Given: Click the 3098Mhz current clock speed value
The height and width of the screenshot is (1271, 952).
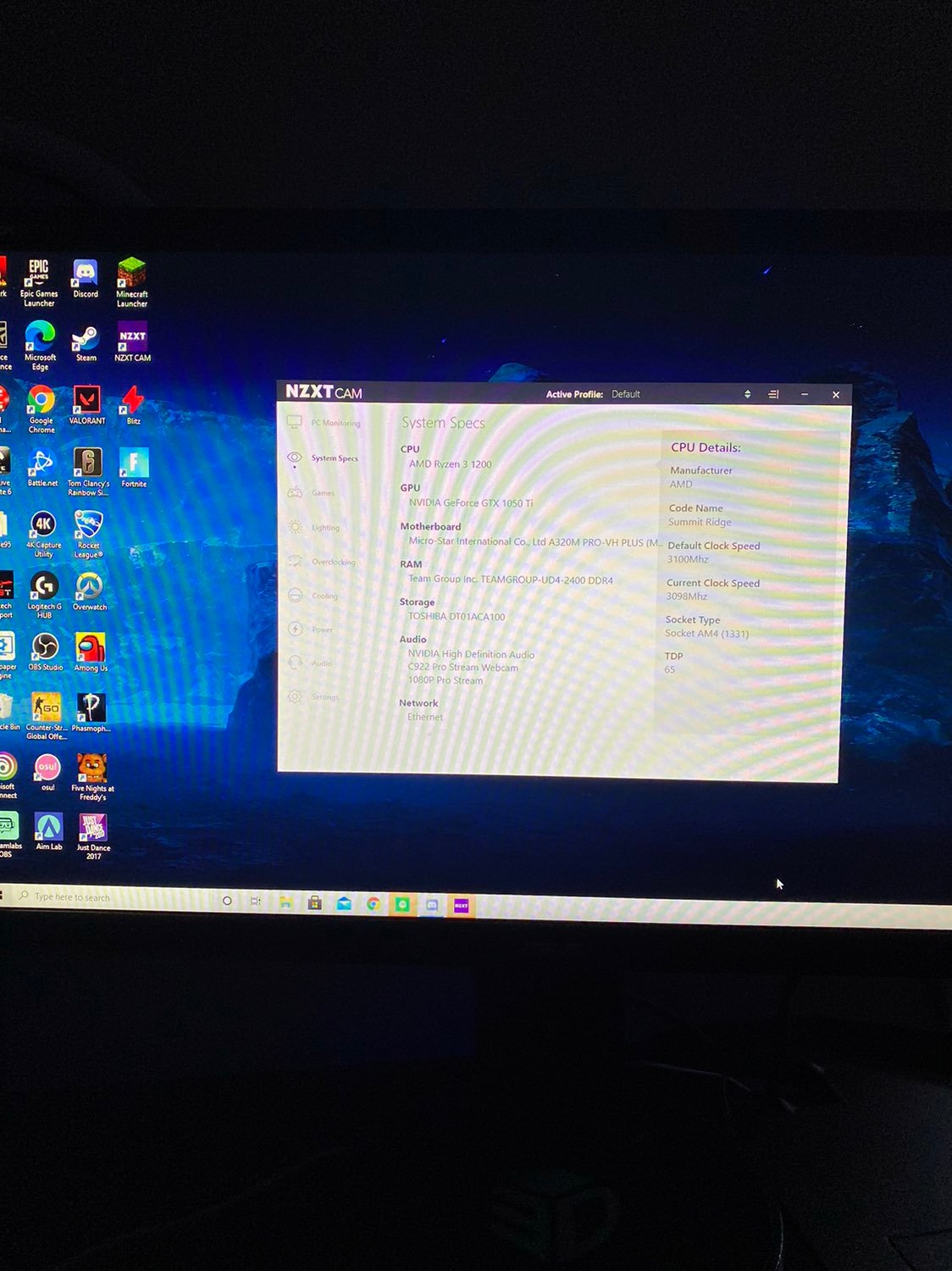Looking at the screenshot, I should click(x=687, y=597).
